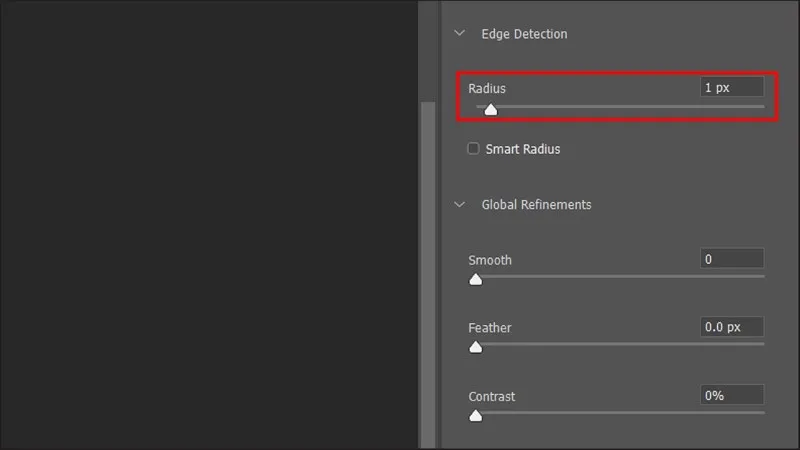The height and width of the screenshot is (450, 800).
Task: Collapse the Global Refinements section chevron
Action: coord(460,204)
